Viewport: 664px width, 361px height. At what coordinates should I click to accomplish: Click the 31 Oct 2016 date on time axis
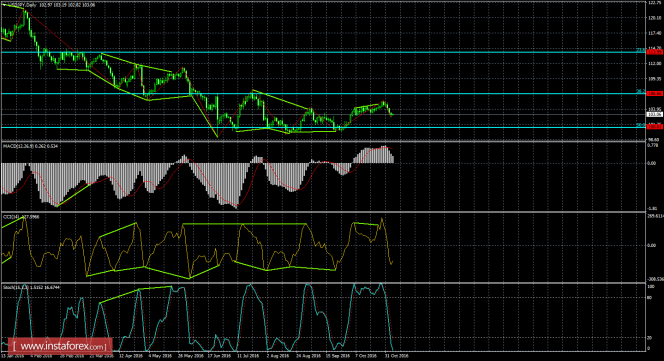396,356
